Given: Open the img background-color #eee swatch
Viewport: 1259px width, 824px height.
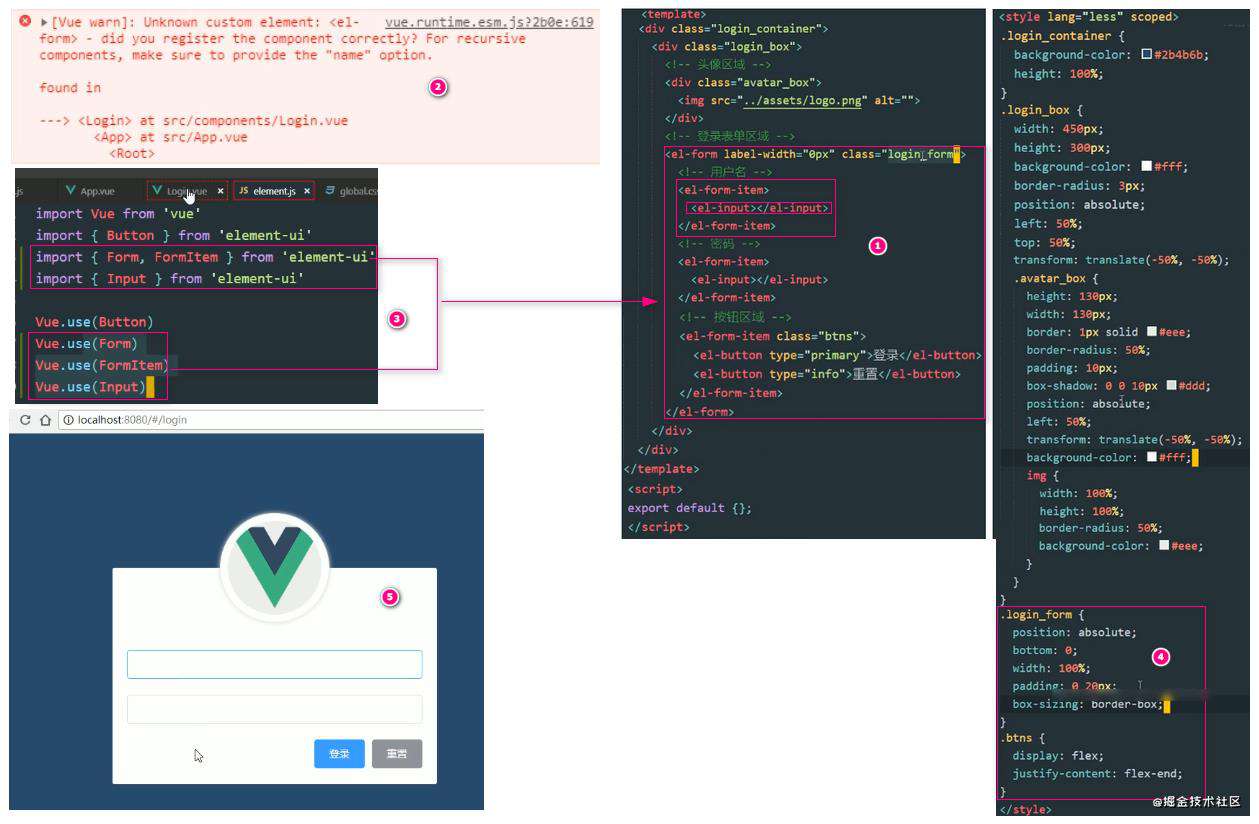Looking at the screenshot, I should [x=1164, y=546].
